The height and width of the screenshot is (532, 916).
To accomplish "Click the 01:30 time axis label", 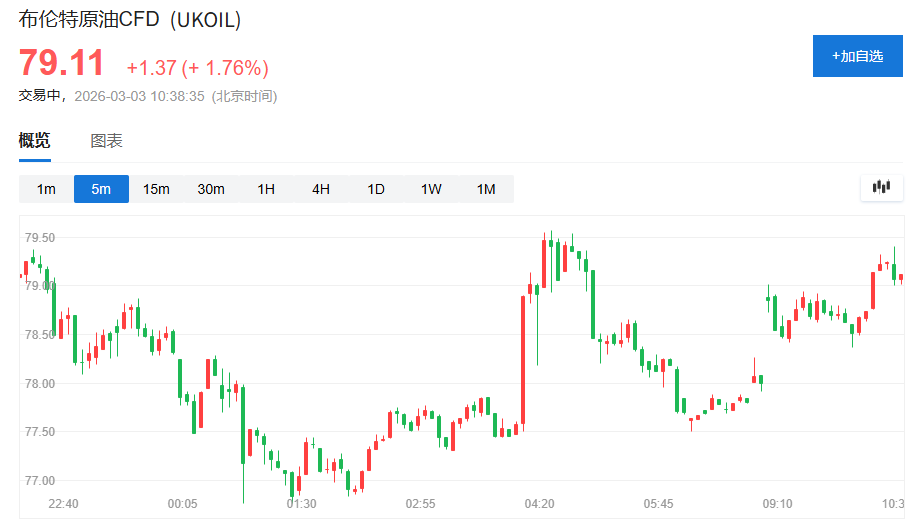I will (x=302, y=503).
